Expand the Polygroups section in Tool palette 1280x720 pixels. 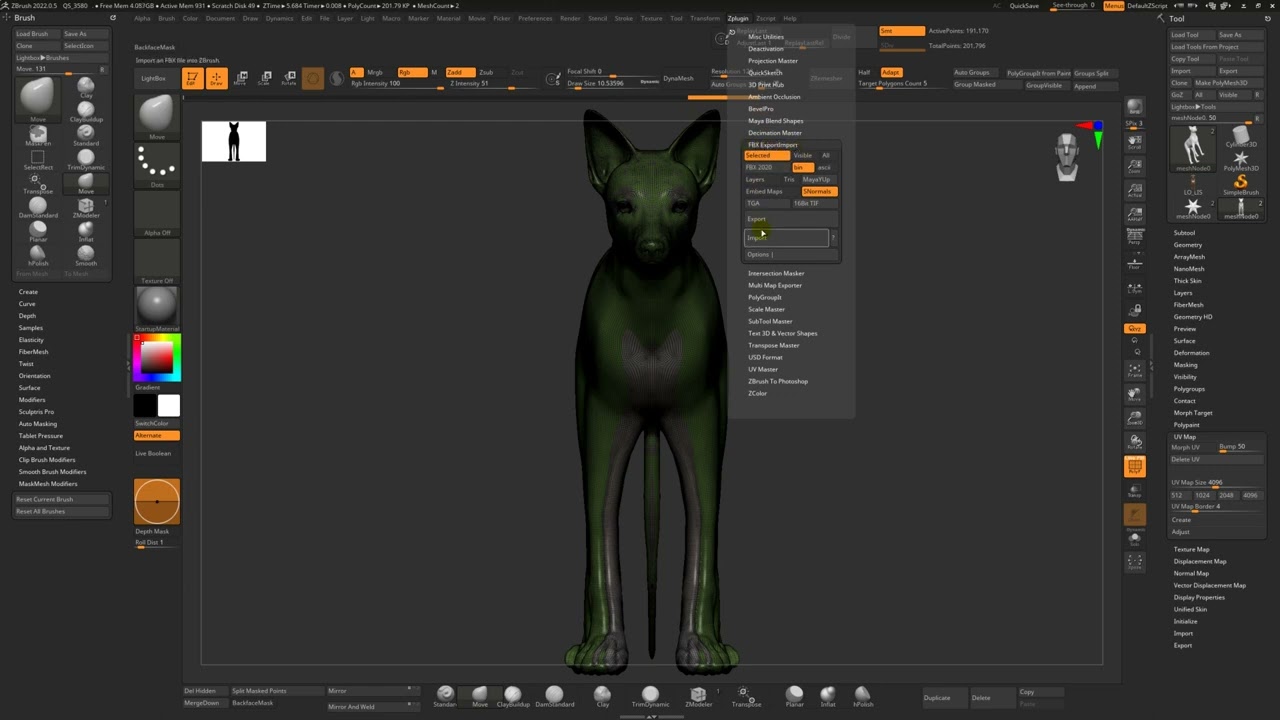(1189, 389)
